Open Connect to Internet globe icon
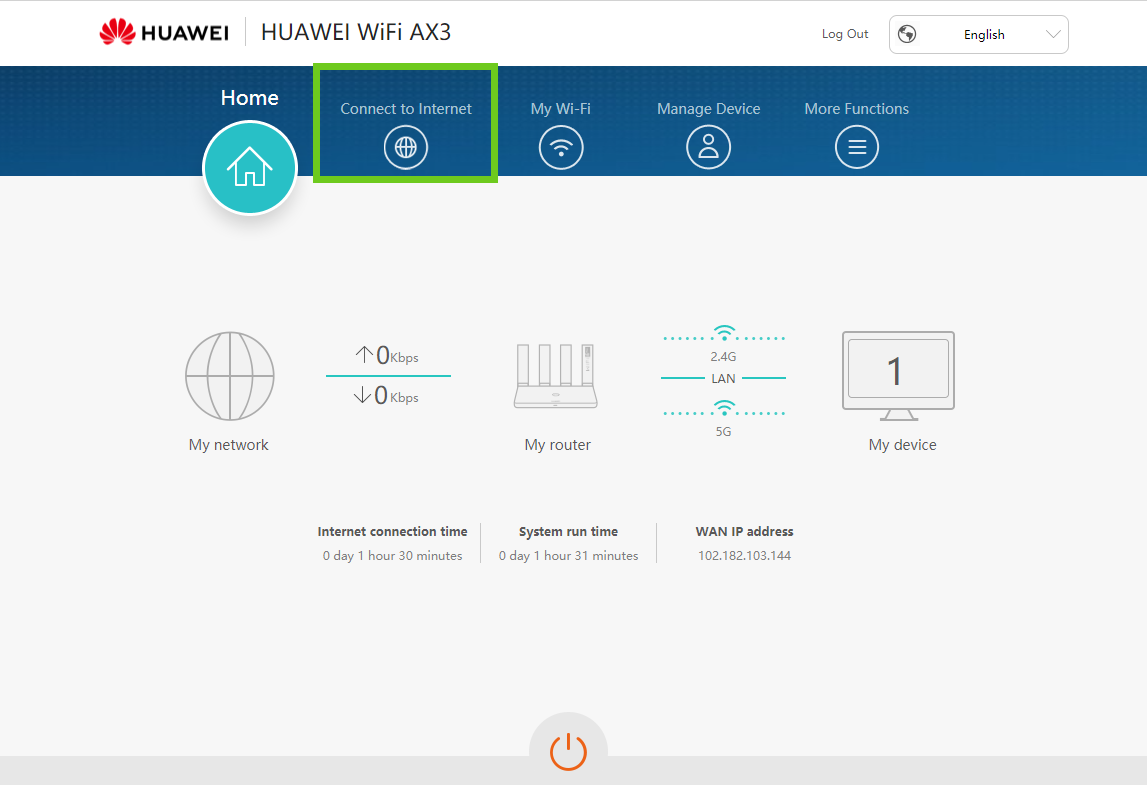Screen dimensions: 1147x785 405,148
